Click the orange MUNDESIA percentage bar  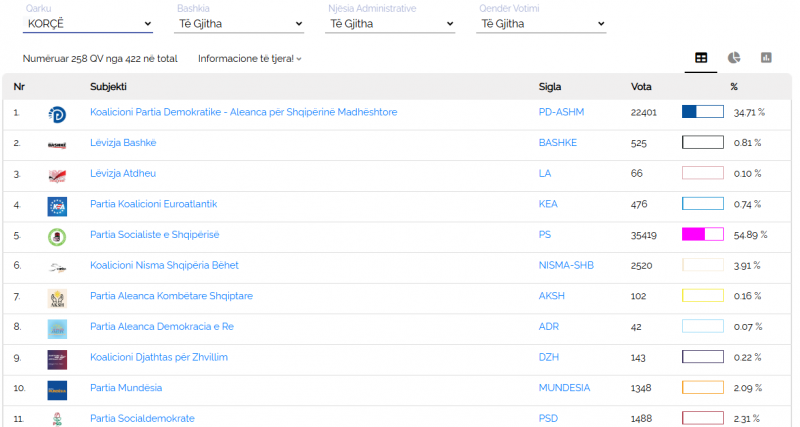(x=703, y=387)
